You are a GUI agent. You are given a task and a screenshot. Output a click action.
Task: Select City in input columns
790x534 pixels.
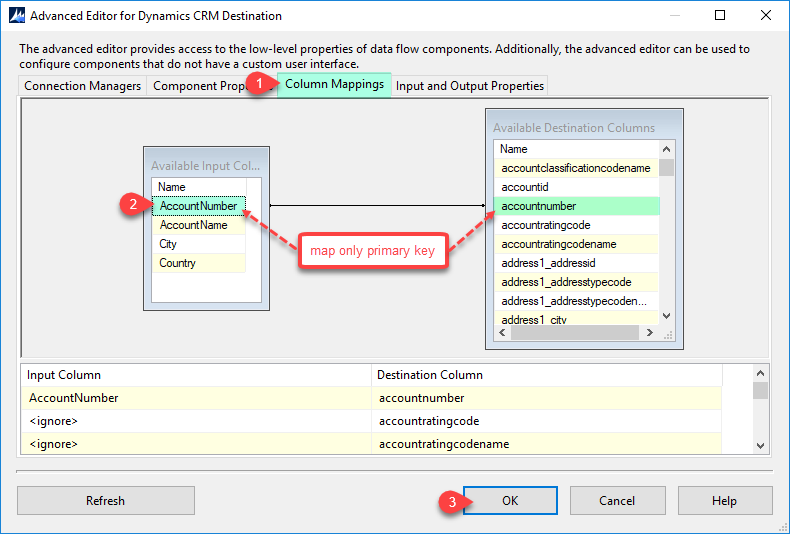click(x=199, y=244)
